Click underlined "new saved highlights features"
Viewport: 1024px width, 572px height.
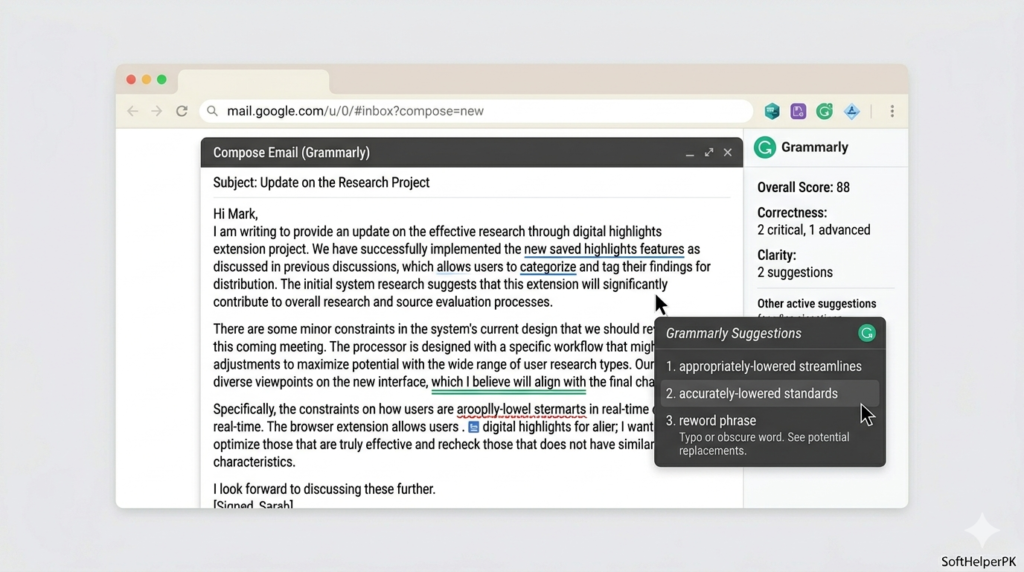604,249
